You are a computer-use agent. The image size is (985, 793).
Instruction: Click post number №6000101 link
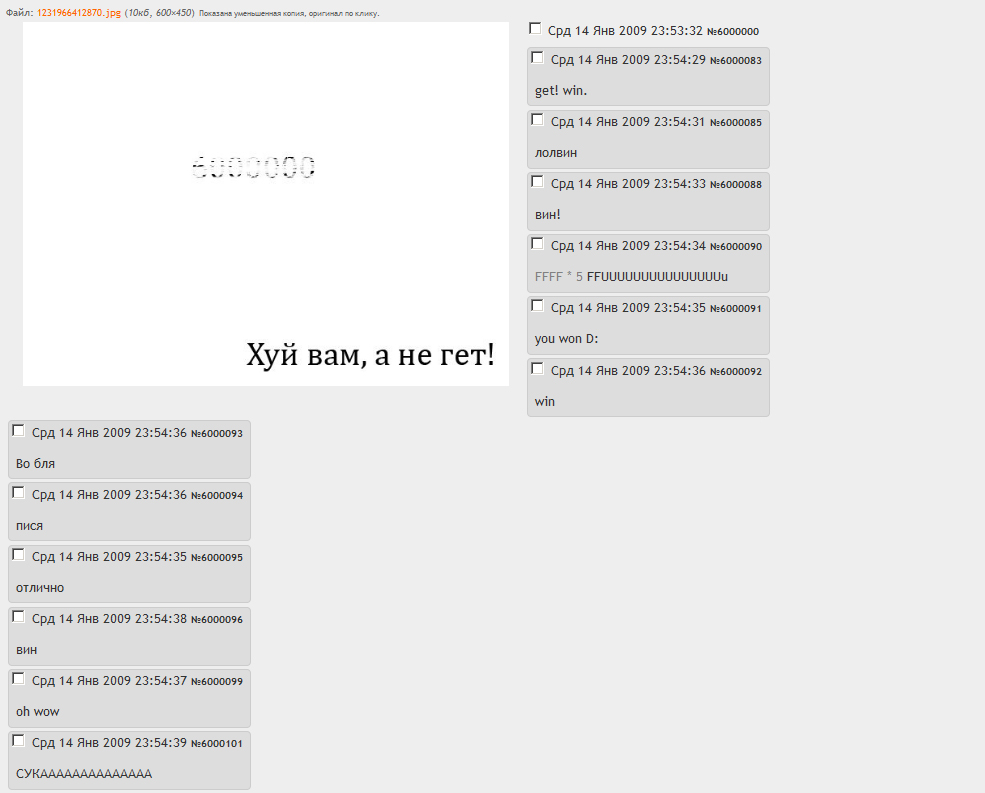216,744
